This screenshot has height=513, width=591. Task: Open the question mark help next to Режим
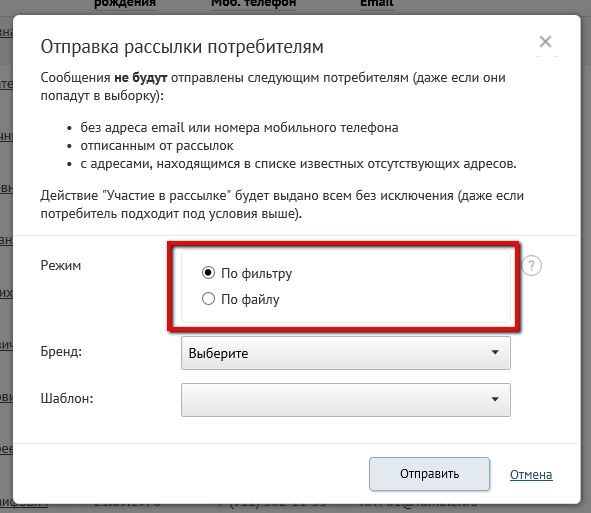(x=531, y=266)
